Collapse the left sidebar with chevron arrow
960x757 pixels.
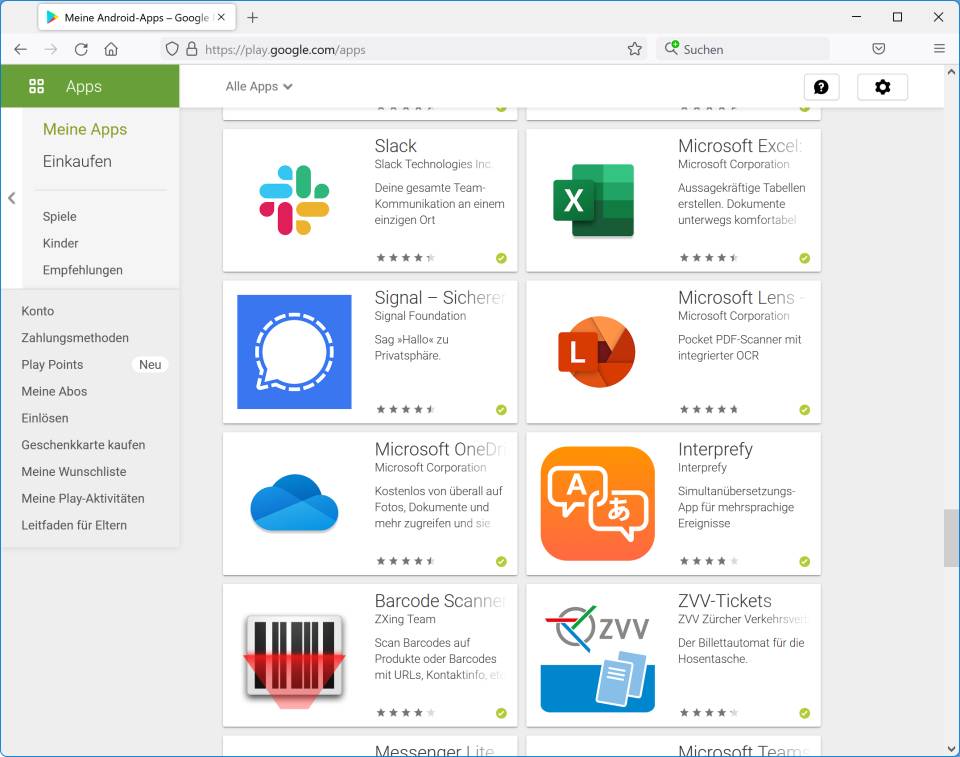pos(12,198)
